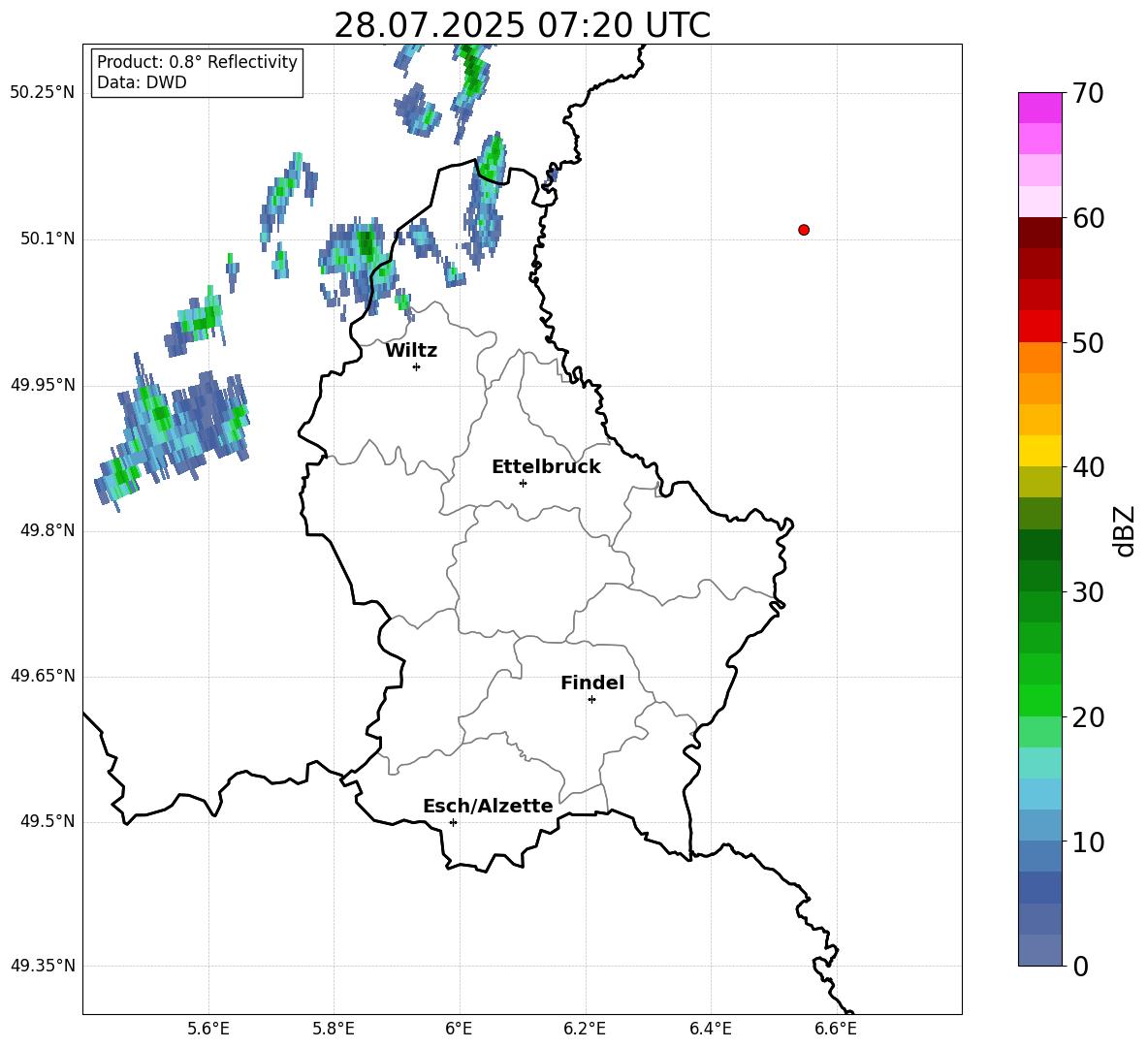Click the dBZ colorbar label
This screenshot has height=1048, width=1148.
(x=1126, y=530)
